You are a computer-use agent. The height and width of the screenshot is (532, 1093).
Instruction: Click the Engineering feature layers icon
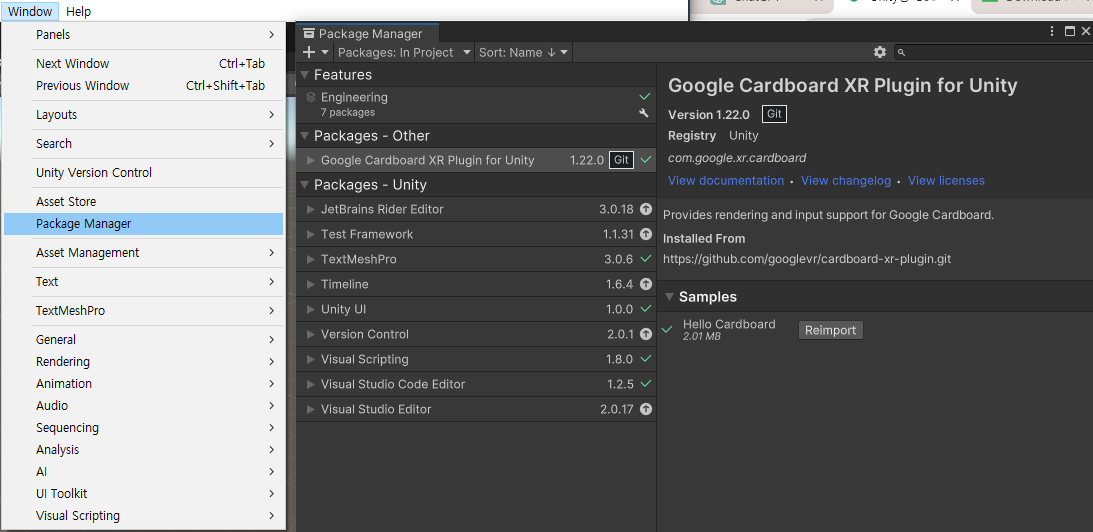(x=311, y=98)
